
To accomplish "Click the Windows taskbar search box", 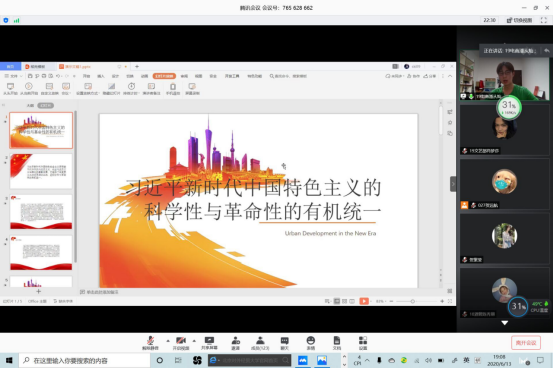I will click(85, 360).
